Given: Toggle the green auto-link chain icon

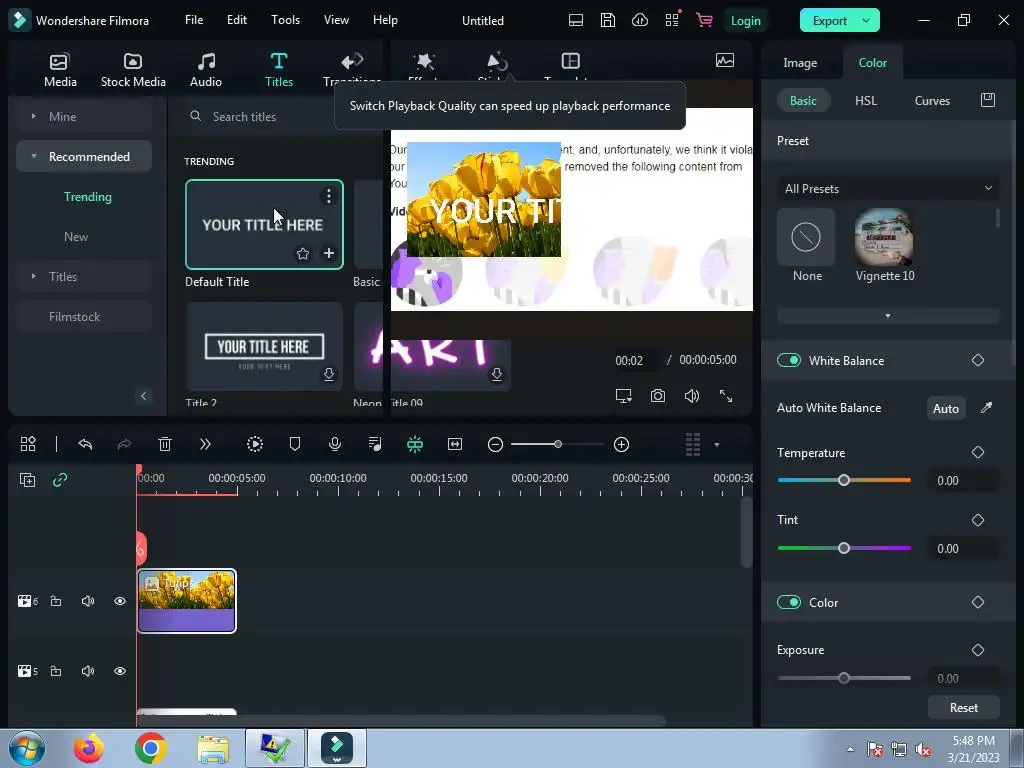Looking at the screenshot, I should 60,480.
